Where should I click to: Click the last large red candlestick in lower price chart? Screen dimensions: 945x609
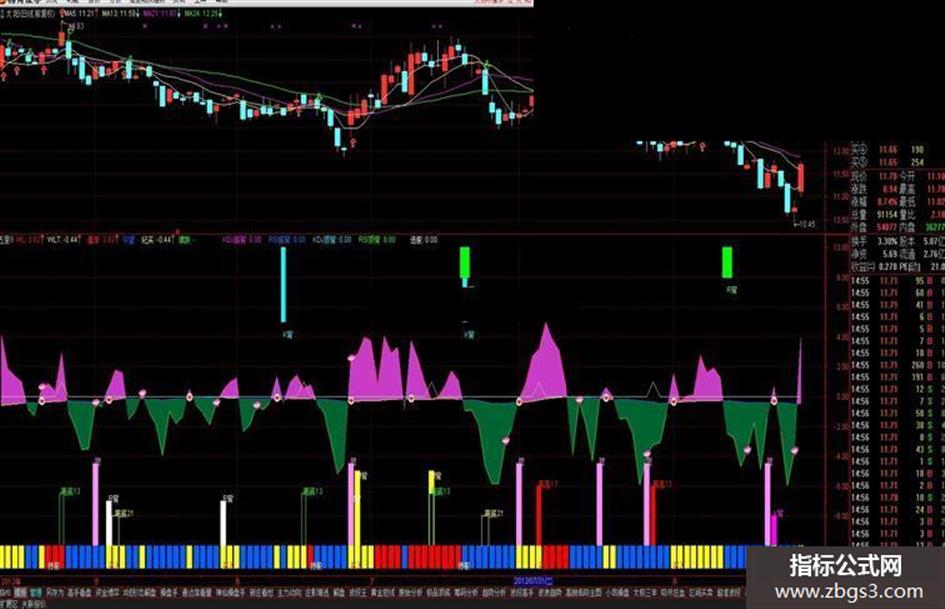801,178
